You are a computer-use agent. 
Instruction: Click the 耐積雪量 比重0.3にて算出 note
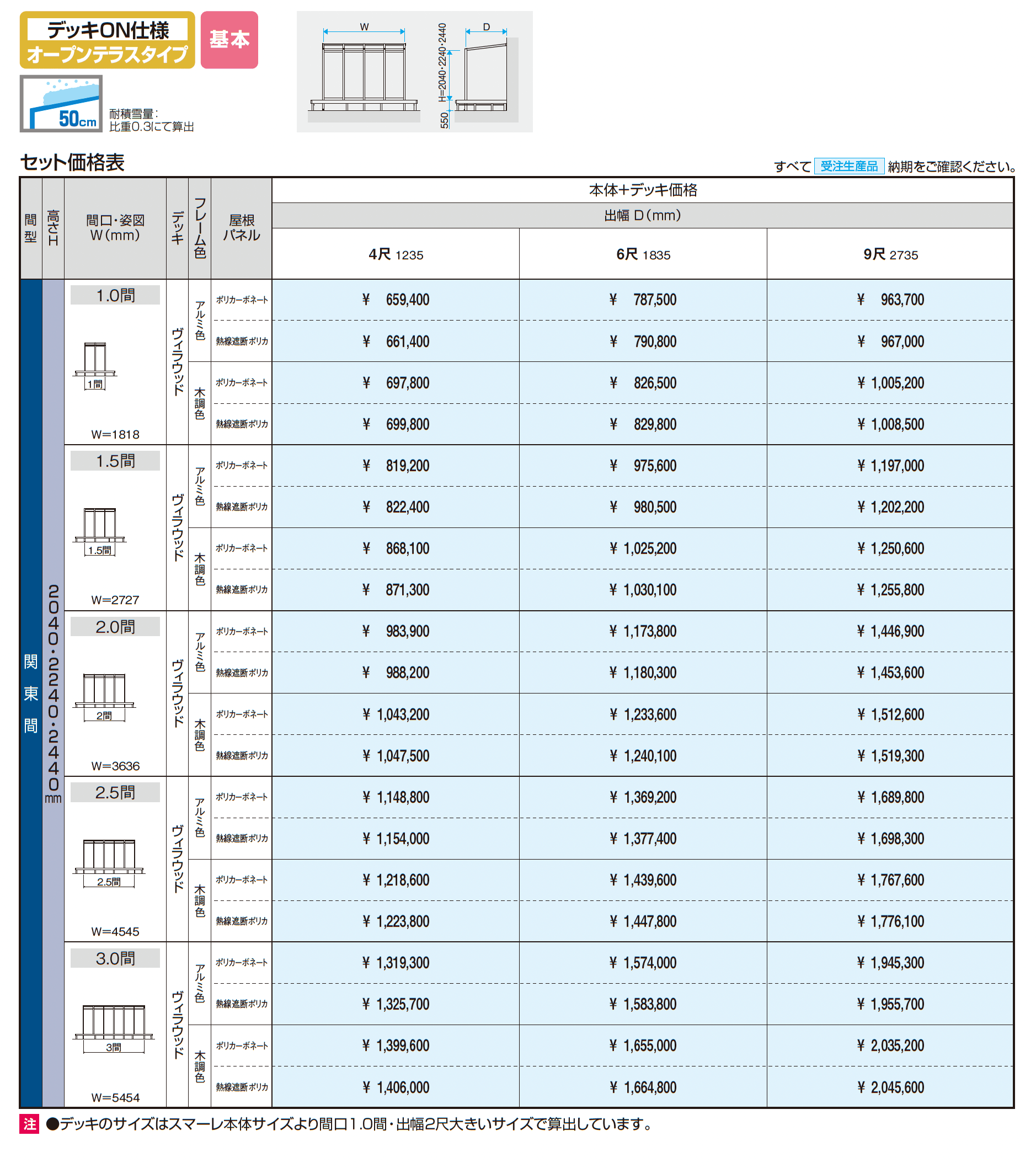(152, 121)
